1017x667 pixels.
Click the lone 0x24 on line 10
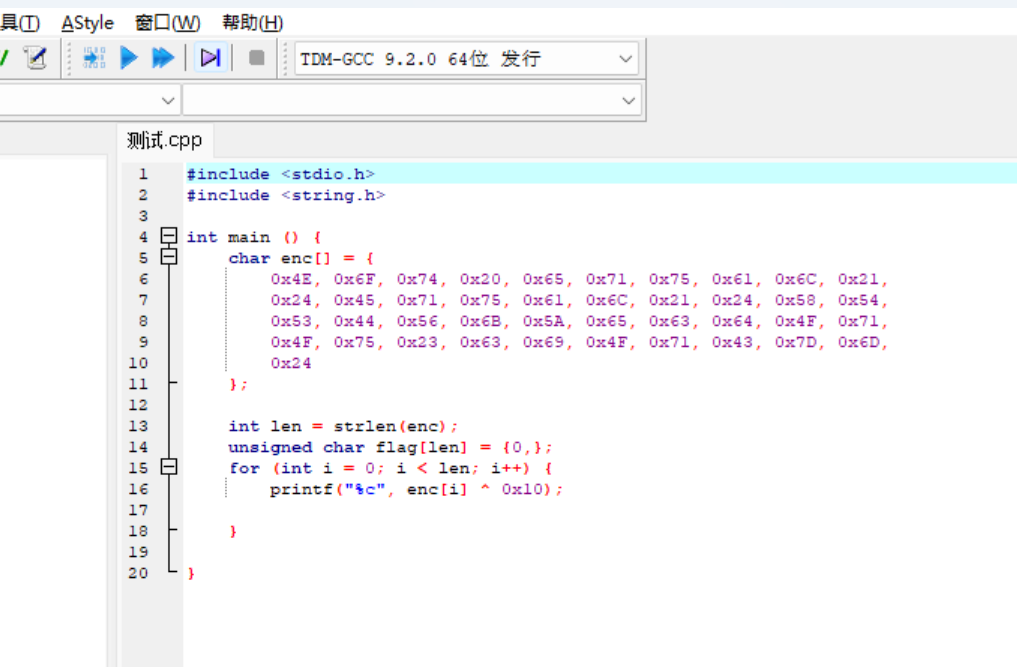pos(291,363)
